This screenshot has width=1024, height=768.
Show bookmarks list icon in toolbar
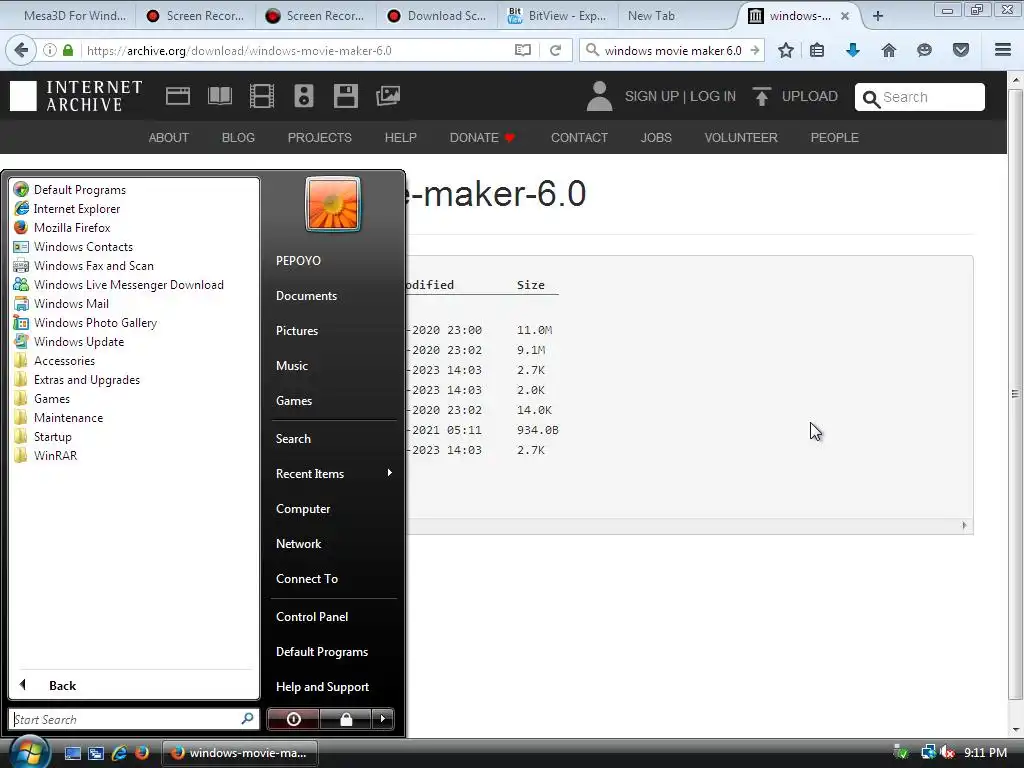(817, 50)
